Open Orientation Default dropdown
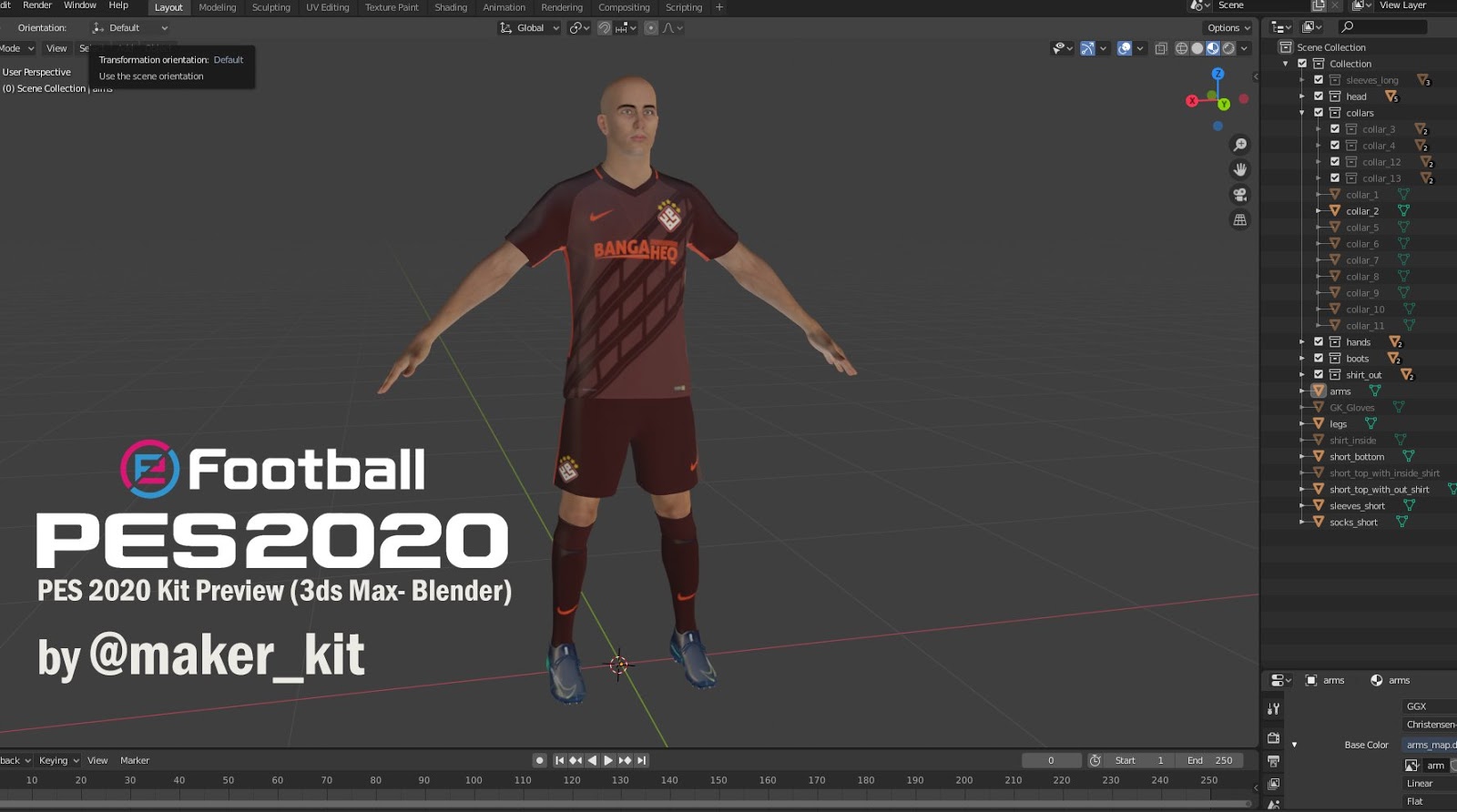 (129, 28)
